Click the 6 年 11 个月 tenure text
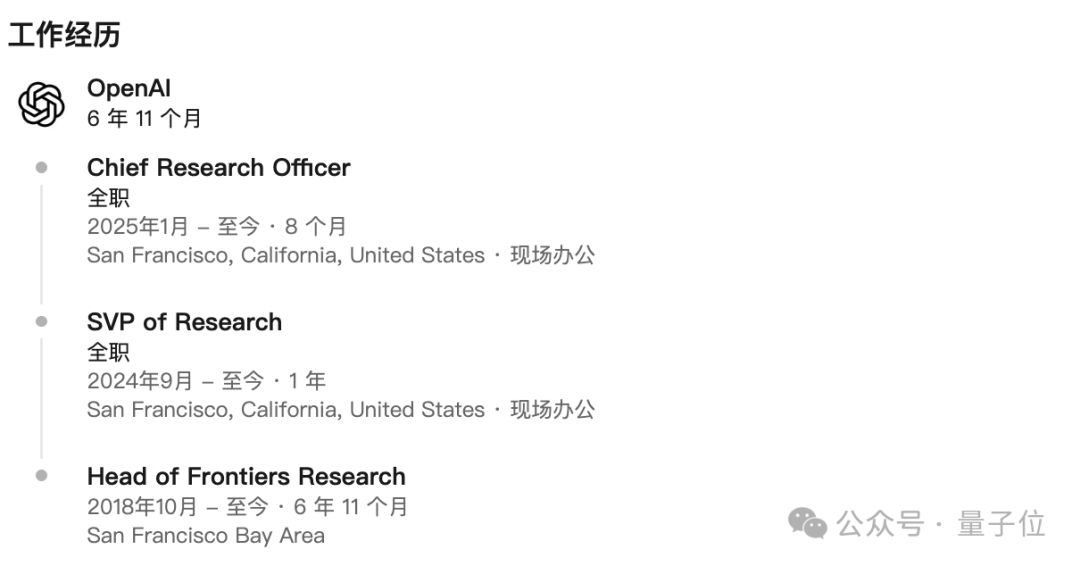 click(x=144, y=118)
